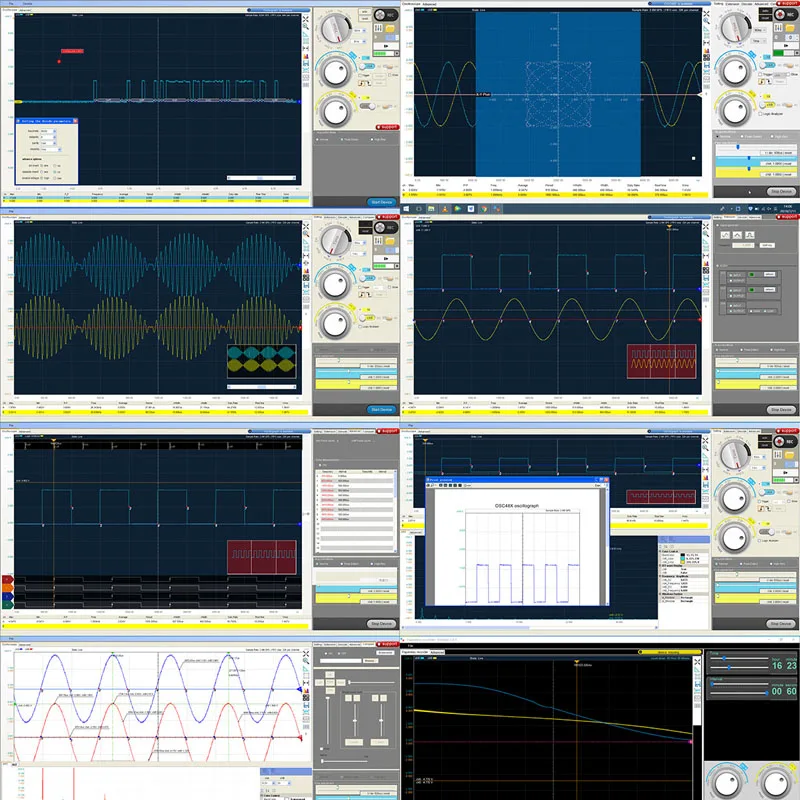Click Start Device in the modulated waveform window
The image size is (800, 800).
382,410
